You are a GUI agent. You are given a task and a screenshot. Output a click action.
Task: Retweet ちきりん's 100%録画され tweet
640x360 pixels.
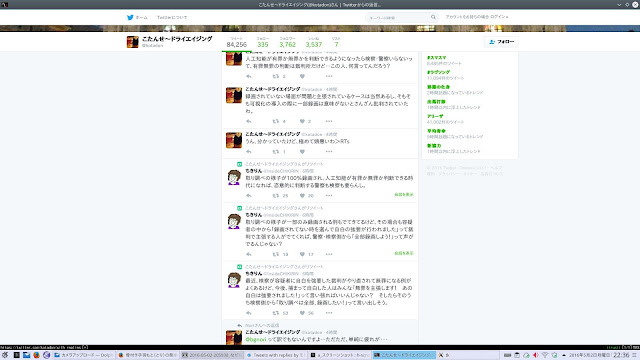click(x=276, y=196)
